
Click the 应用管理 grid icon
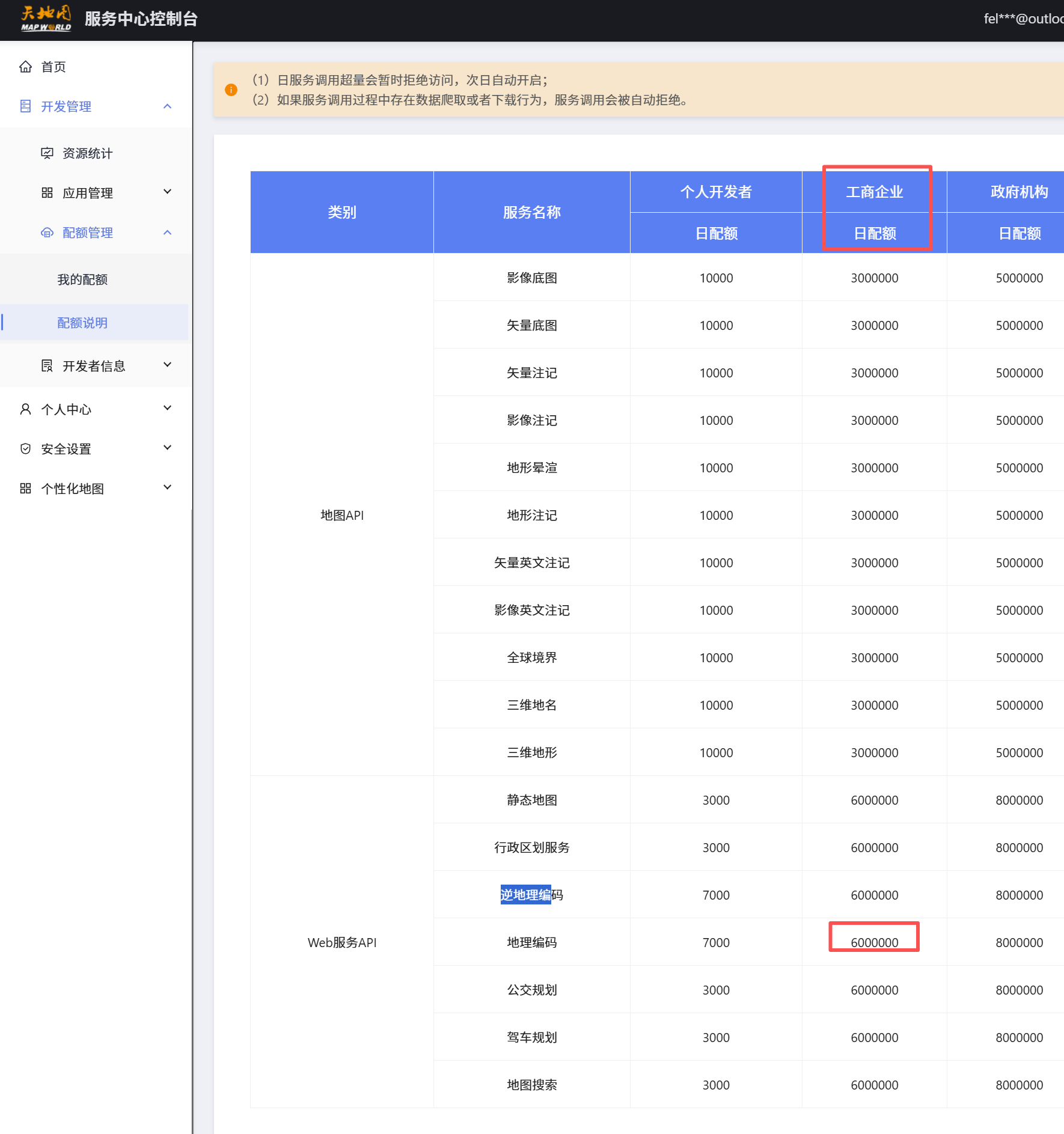pos(47,193)
